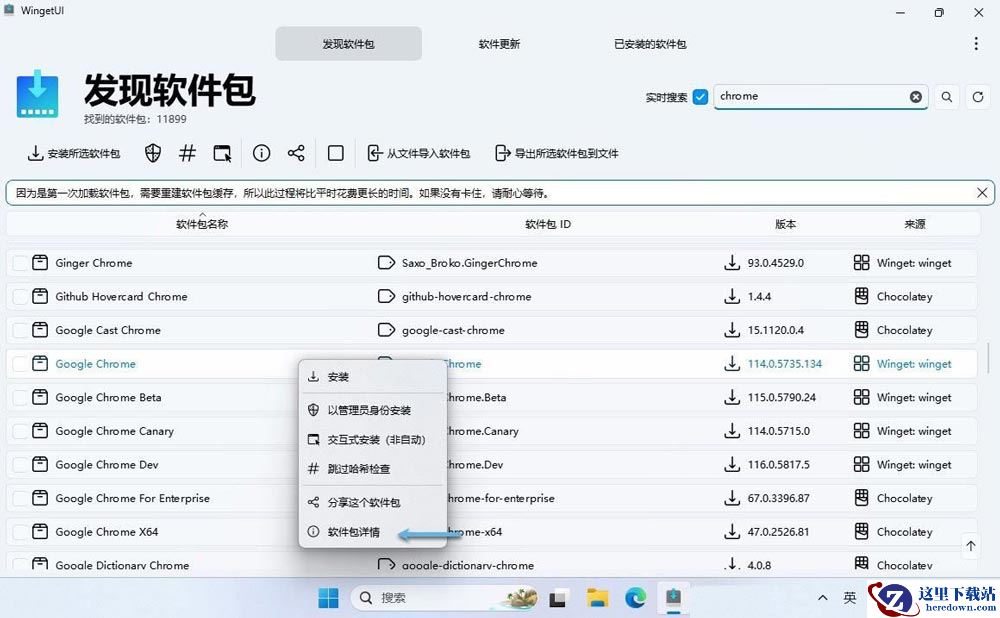Sort by package ID column header
The image size is (1000, 618).
pyautogui.click(x=548, y=224)
